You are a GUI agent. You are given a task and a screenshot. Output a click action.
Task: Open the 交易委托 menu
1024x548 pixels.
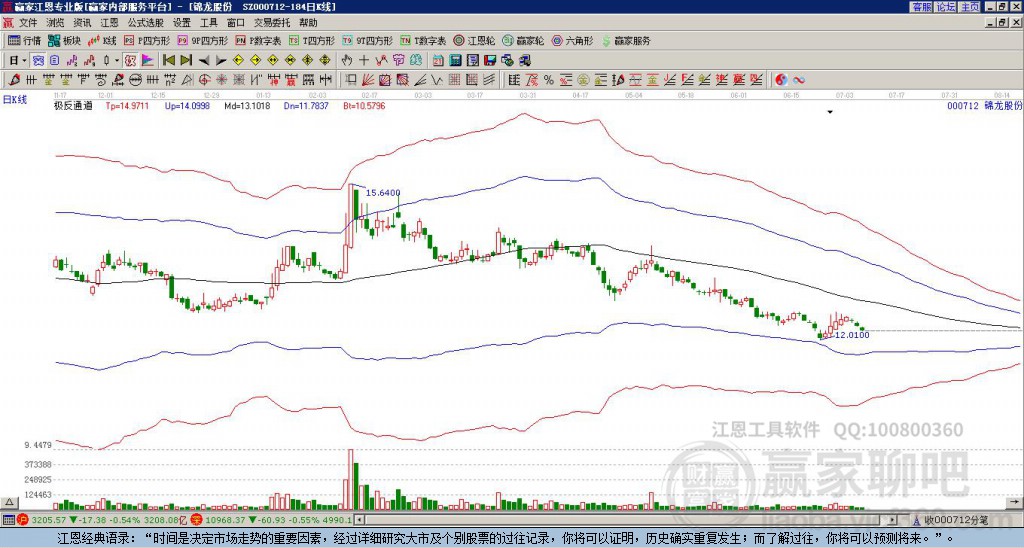[272, 23]
